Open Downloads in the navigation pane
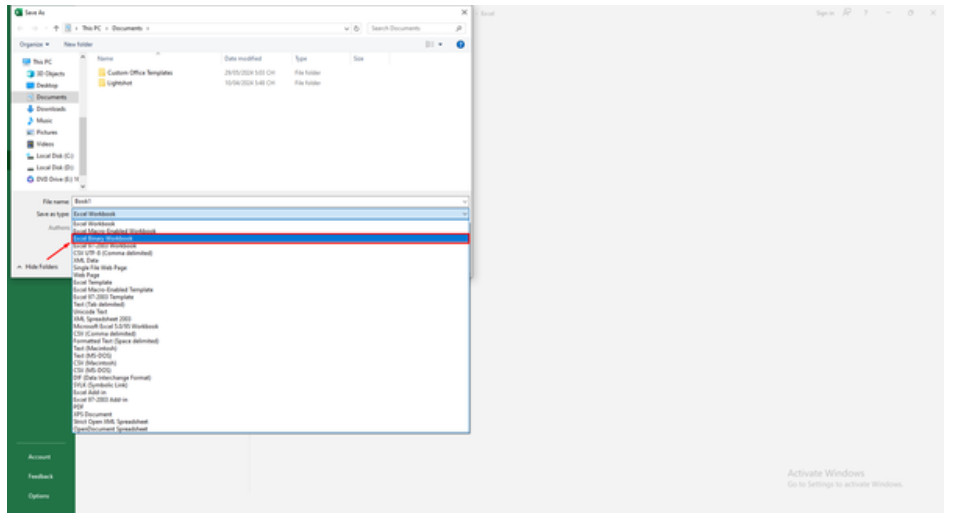This screenshot has height=528, width=960. pos(51,108)
